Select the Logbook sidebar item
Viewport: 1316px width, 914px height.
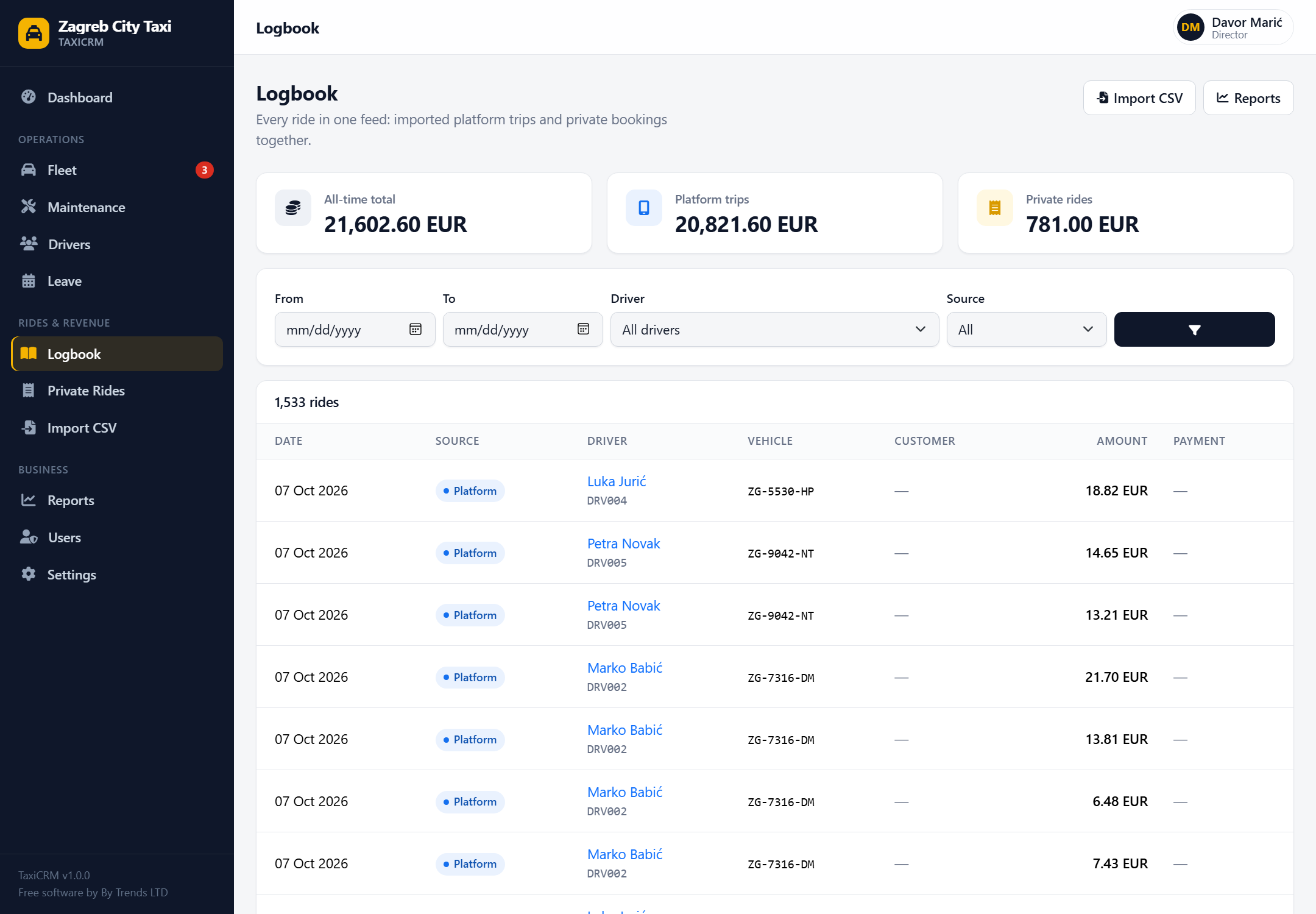(117, 354)
